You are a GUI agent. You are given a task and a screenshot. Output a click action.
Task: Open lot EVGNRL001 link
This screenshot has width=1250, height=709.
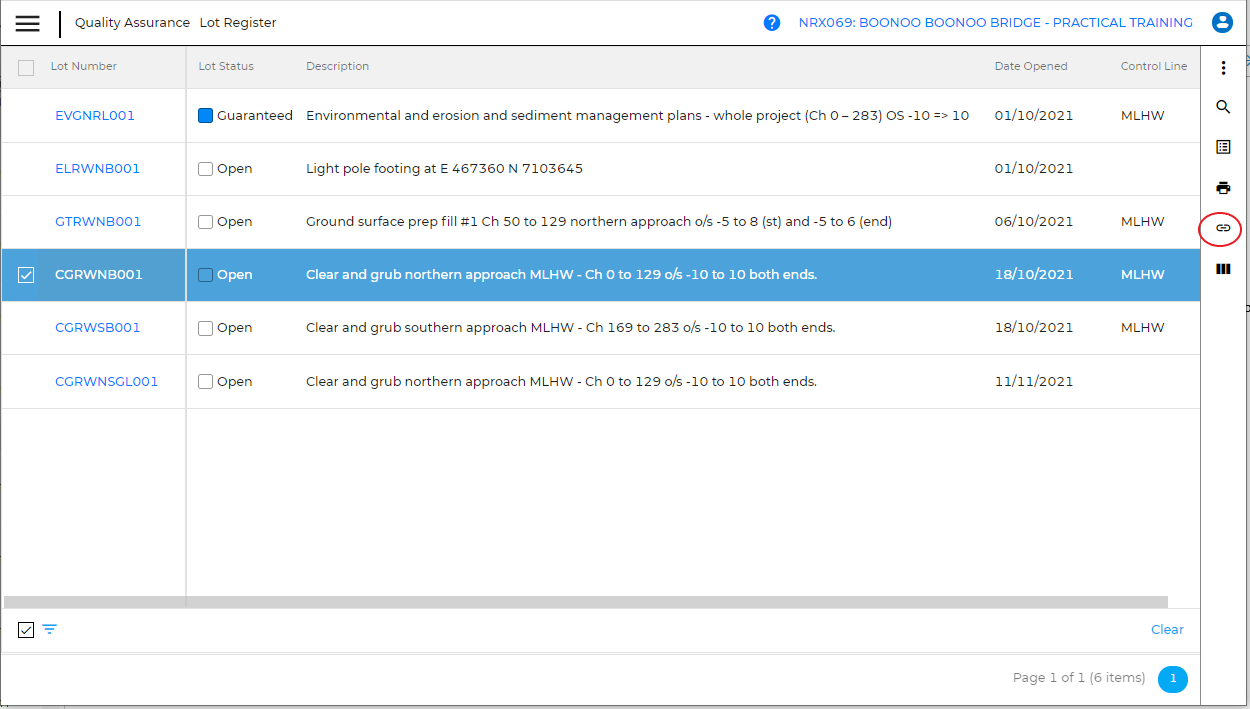pos(95,116)
